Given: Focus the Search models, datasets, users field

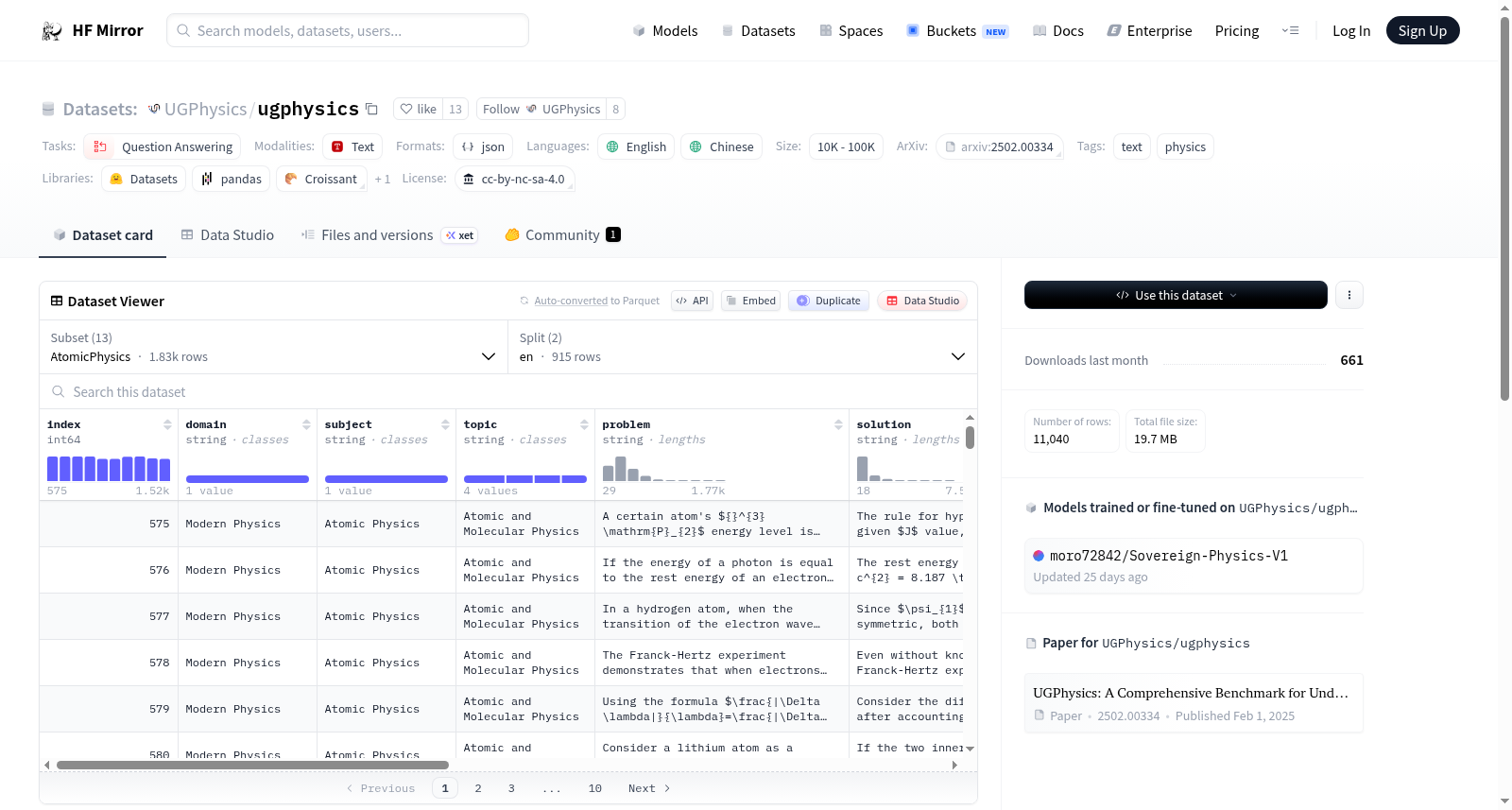Looking at the screenshot, I should click(x=348, y=31).
